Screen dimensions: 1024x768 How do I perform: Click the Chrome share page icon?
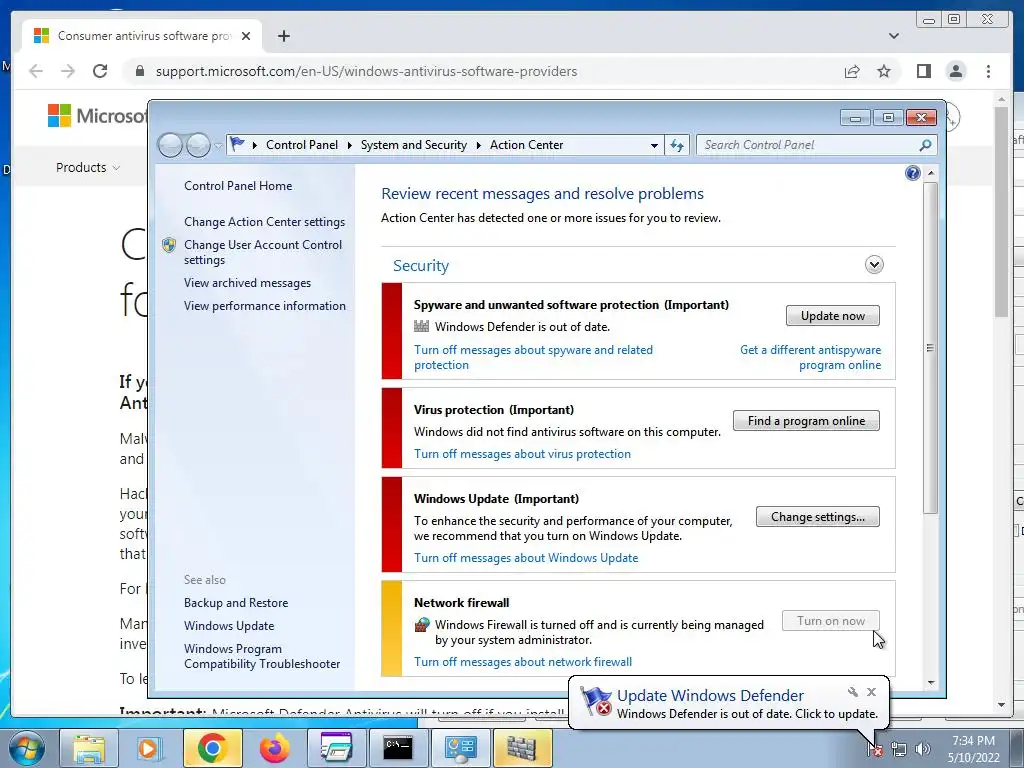point(852,71)
